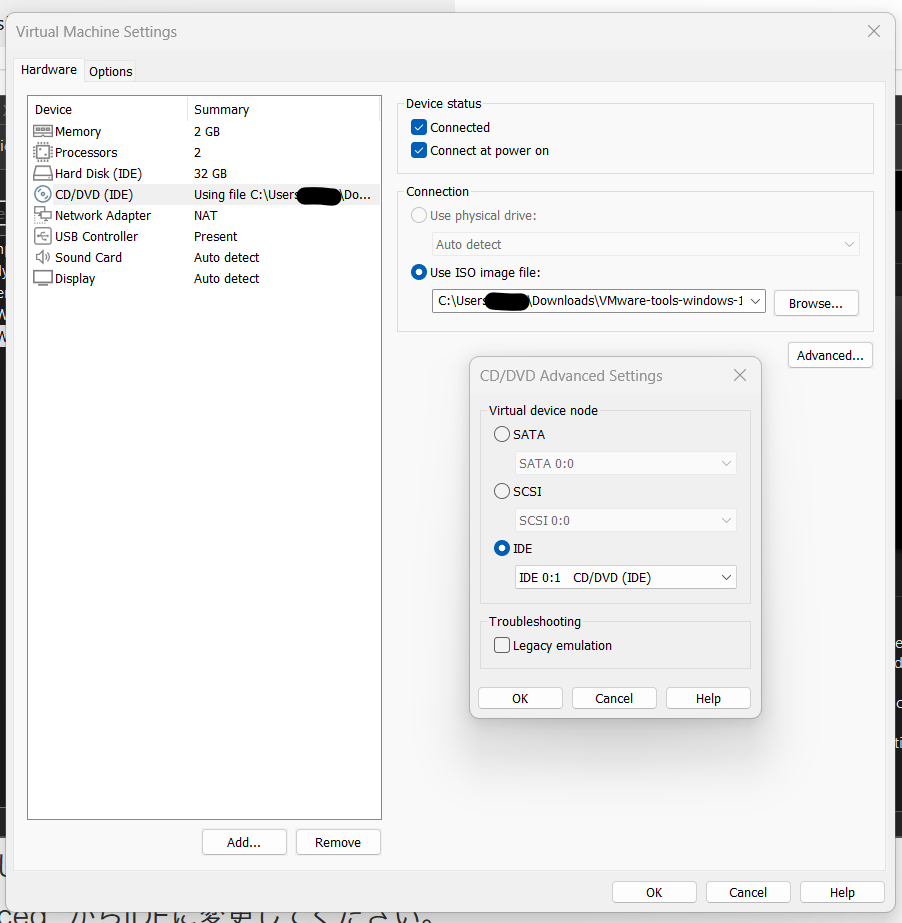The height and width of the screenshot is (923, 902).
Task: Choose the SCSI virtual device node
Action: pos(502,492)
